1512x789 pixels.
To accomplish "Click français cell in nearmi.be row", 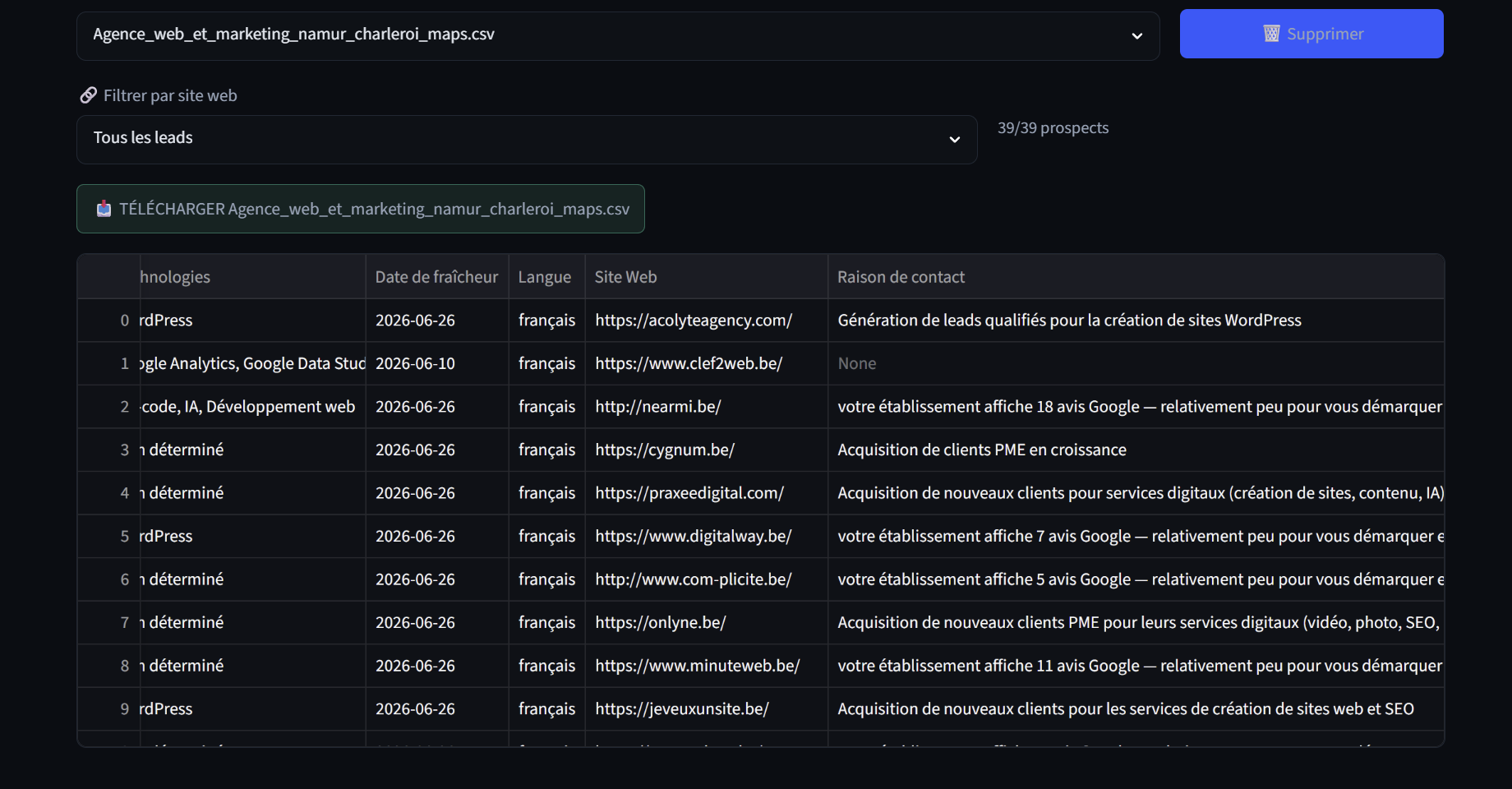I will [x=546, y=407].
